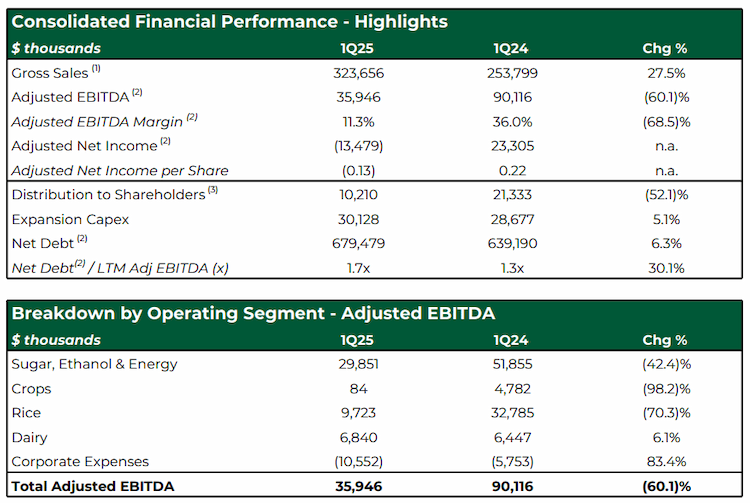Click the 1Q24 column header in Highlights table
The image size is (750, 503).
tap(511, 48)
